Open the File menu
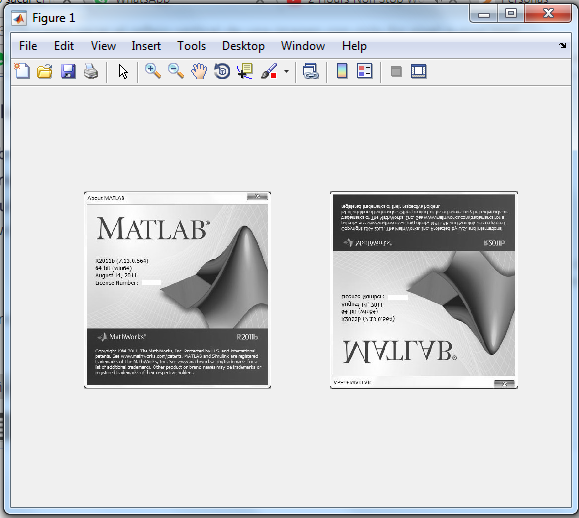The height and width of the screenshot is (518, 579). point(28,46)
